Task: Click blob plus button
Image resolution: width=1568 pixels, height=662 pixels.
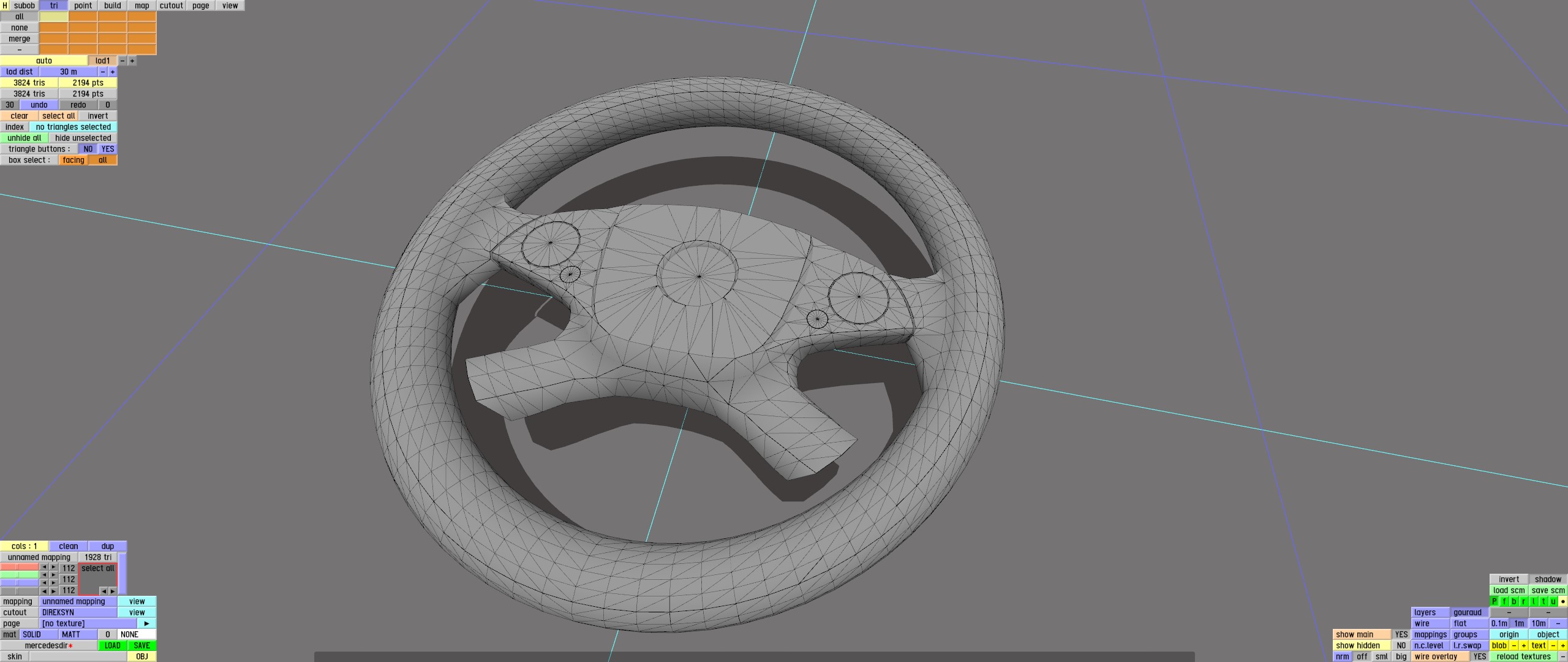Action: [x=1524, y=645]
